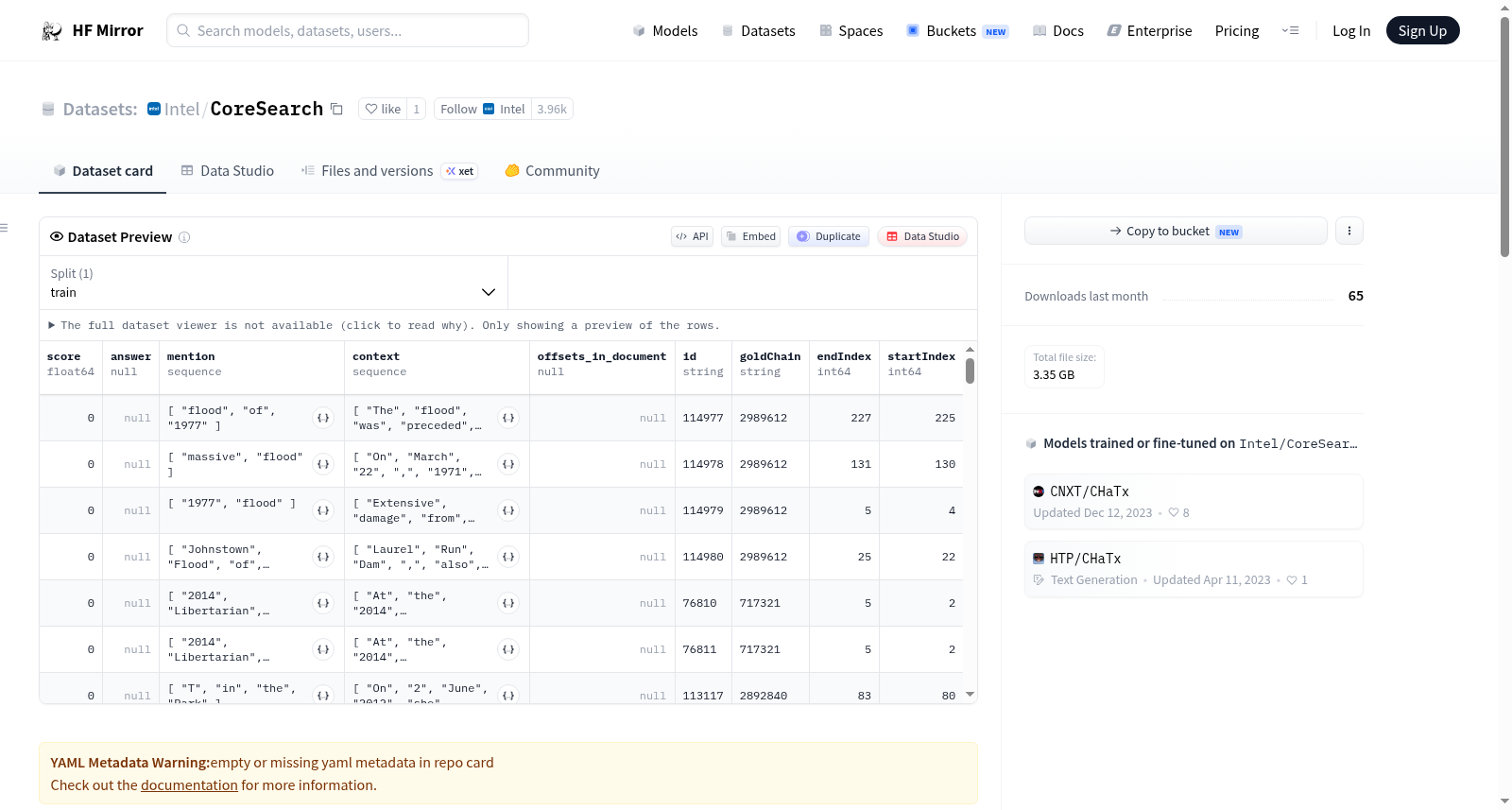Click the Dataset Preview info icon
The image size is (1512, 810).
pos(184,237)
